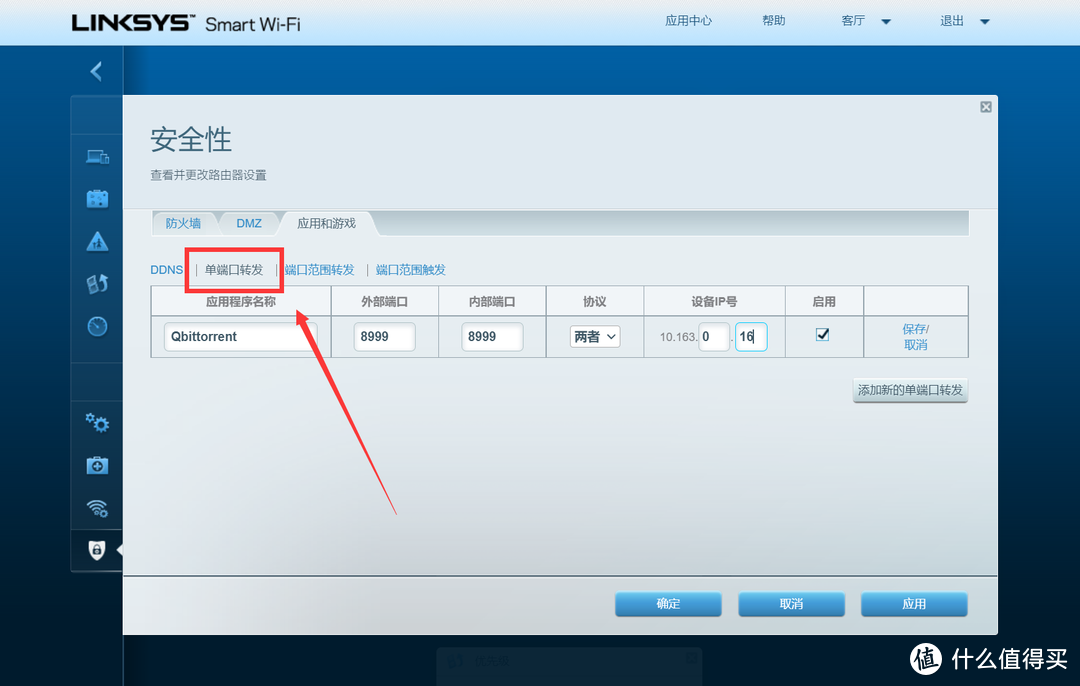Screen dimensions: 1080x686
Task: Open the Troubleshooting first-aid icon
Action: pyautogui.click(x=97, y=466)
